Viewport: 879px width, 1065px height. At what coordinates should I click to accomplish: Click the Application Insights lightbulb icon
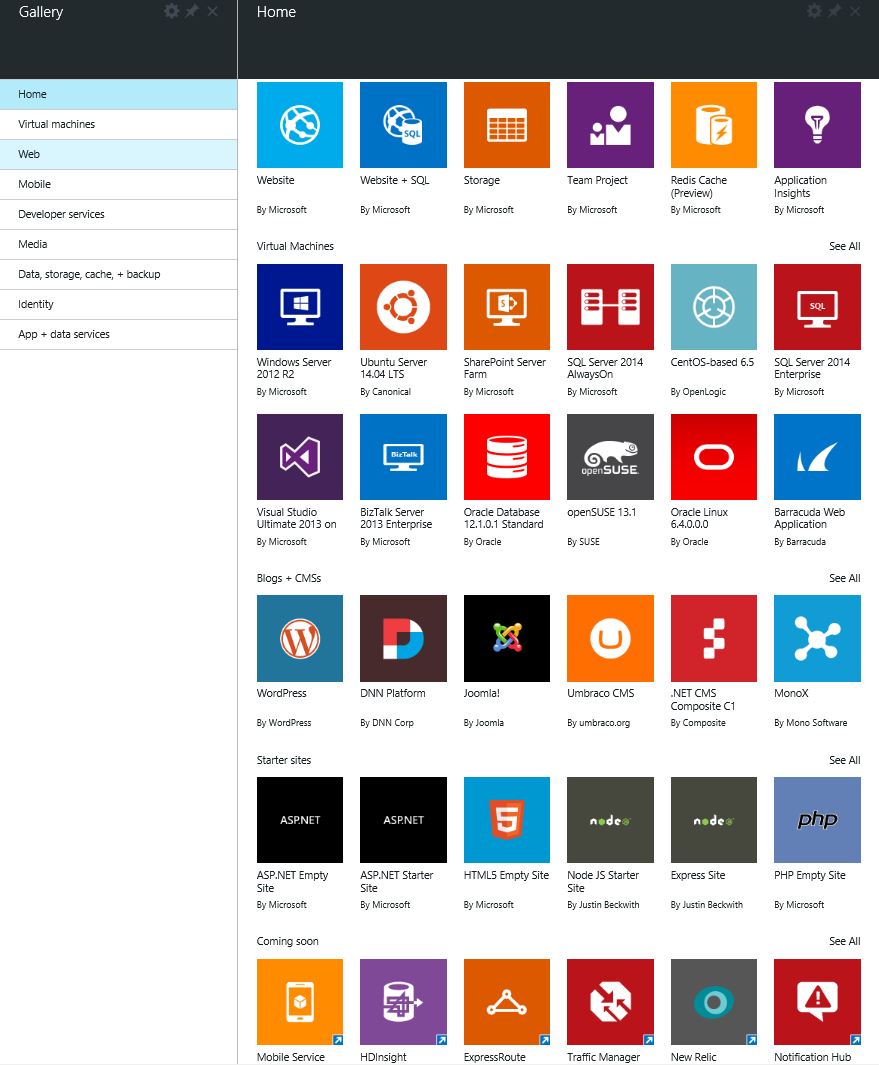pos(817,125)
